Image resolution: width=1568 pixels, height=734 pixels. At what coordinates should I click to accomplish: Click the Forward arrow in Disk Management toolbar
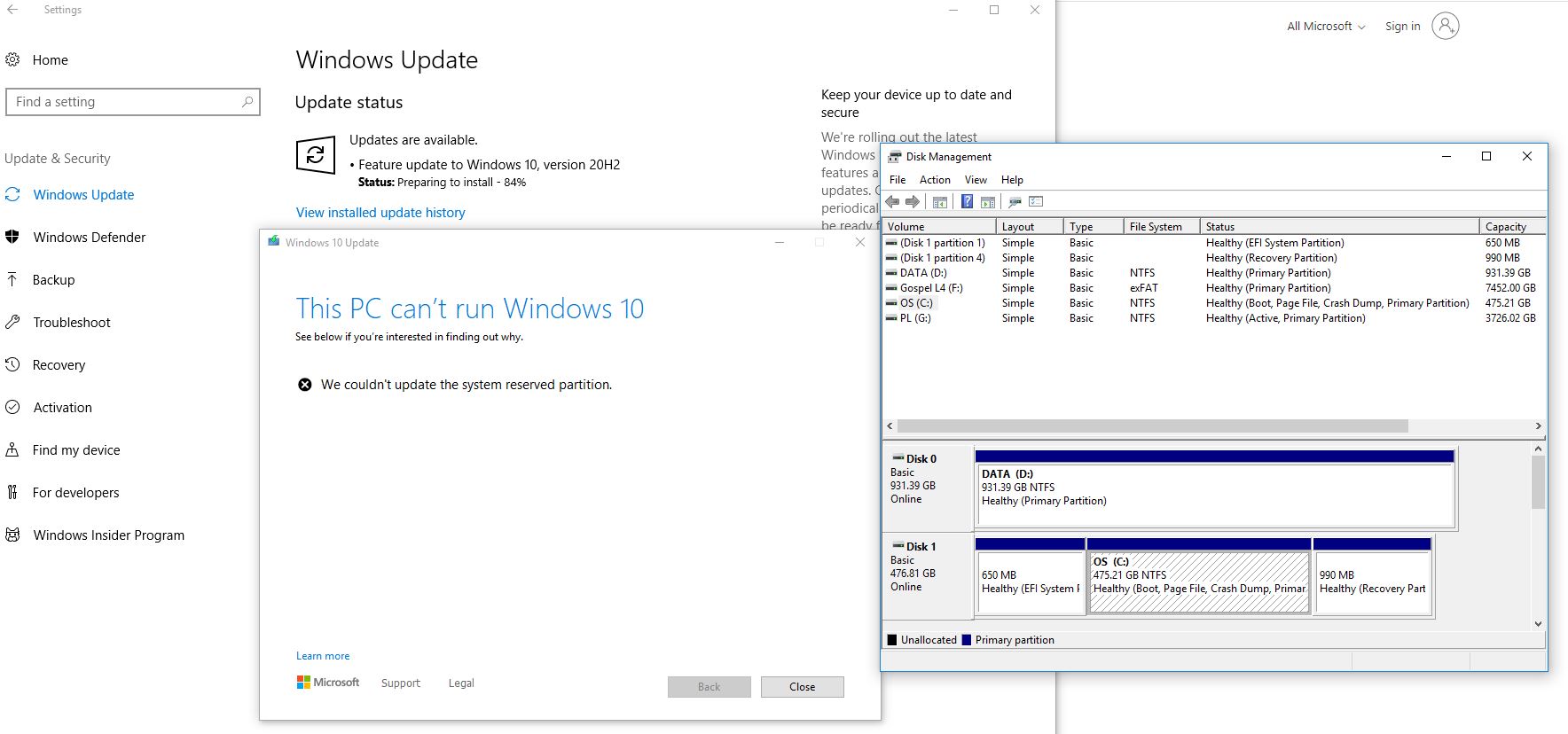coord(913,202)
